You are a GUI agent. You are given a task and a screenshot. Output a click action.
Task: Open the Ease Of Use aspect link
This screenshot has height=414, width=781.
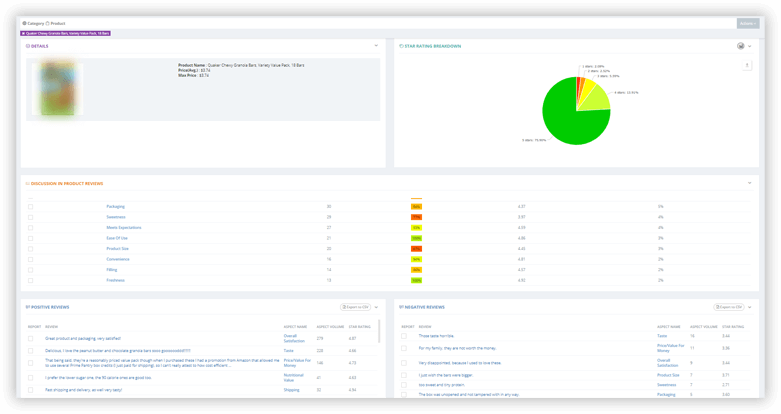pos(117,238)
